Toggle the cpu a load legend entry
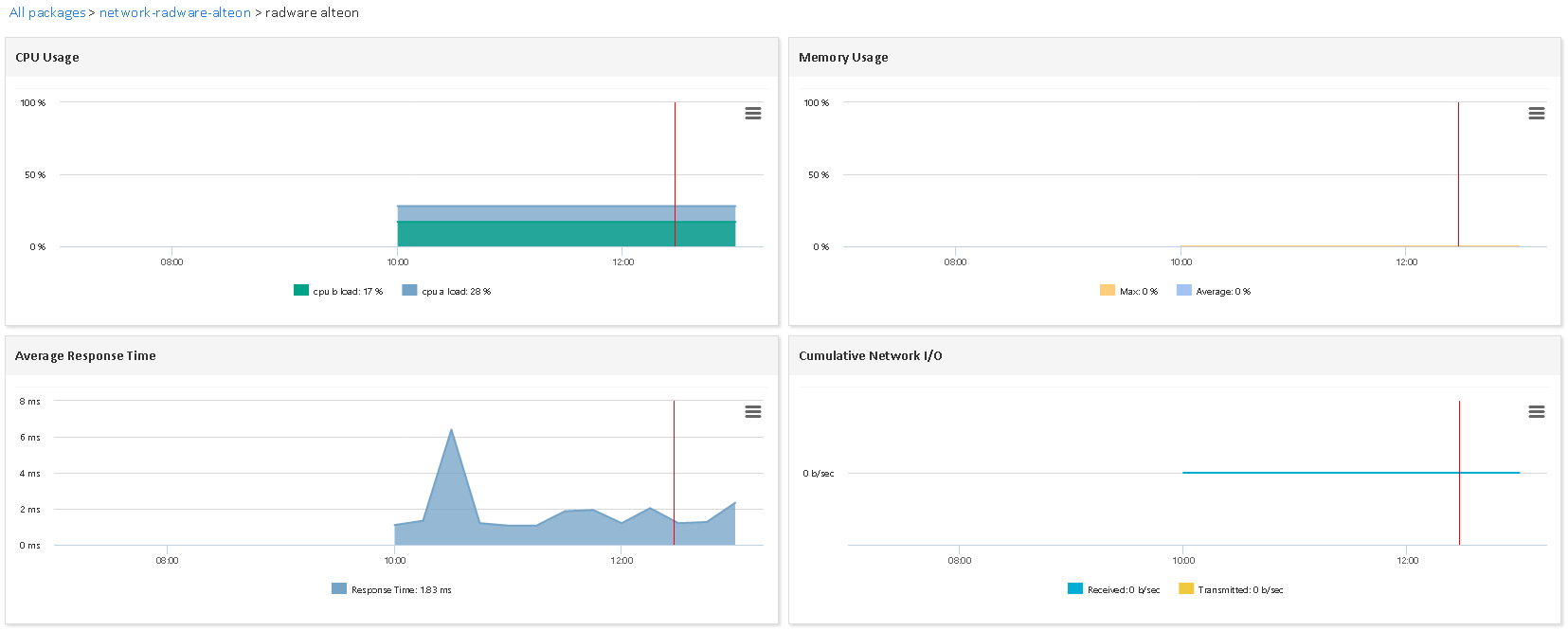Screen dimensions: 1568x631 (456, 292)
